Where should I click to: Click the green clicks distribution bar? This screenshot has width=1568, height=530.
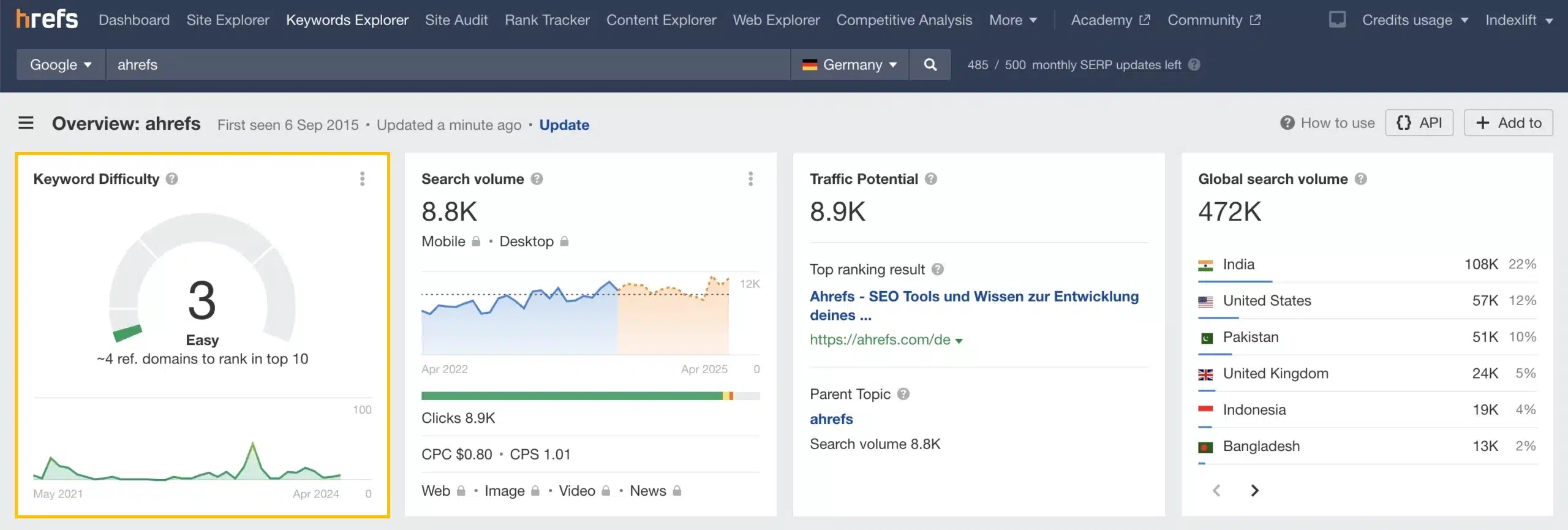(x=572, y=396)
